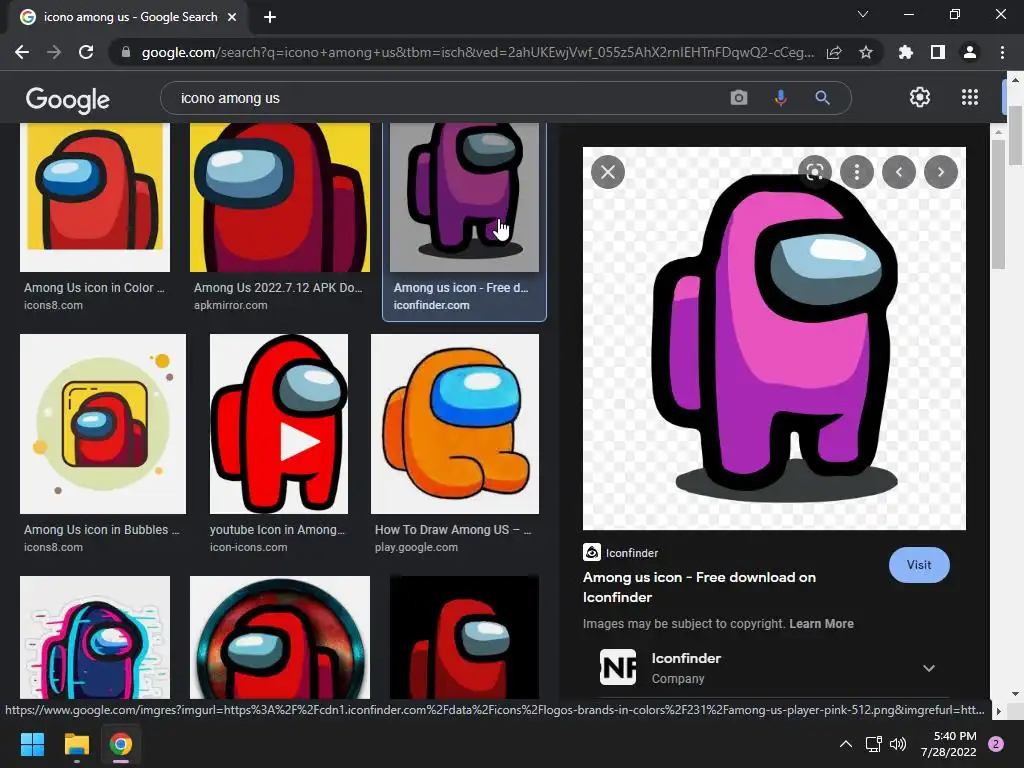Open Windows Start menu
This screenshot has height=768, width=1024.
[x=32, y=744]
